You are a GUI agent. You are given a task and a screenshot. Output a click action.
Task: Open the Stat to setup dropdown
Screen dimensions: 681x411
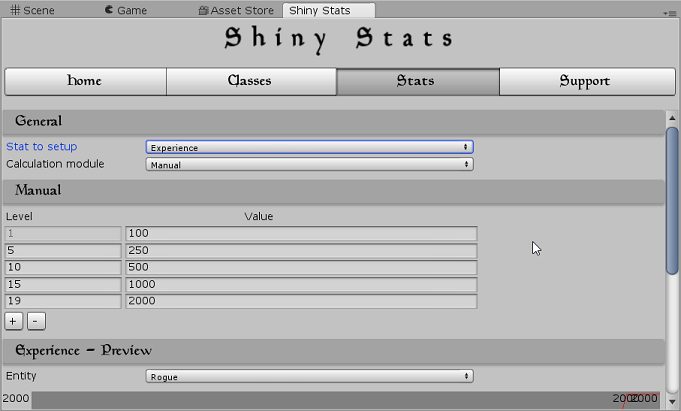309,147
